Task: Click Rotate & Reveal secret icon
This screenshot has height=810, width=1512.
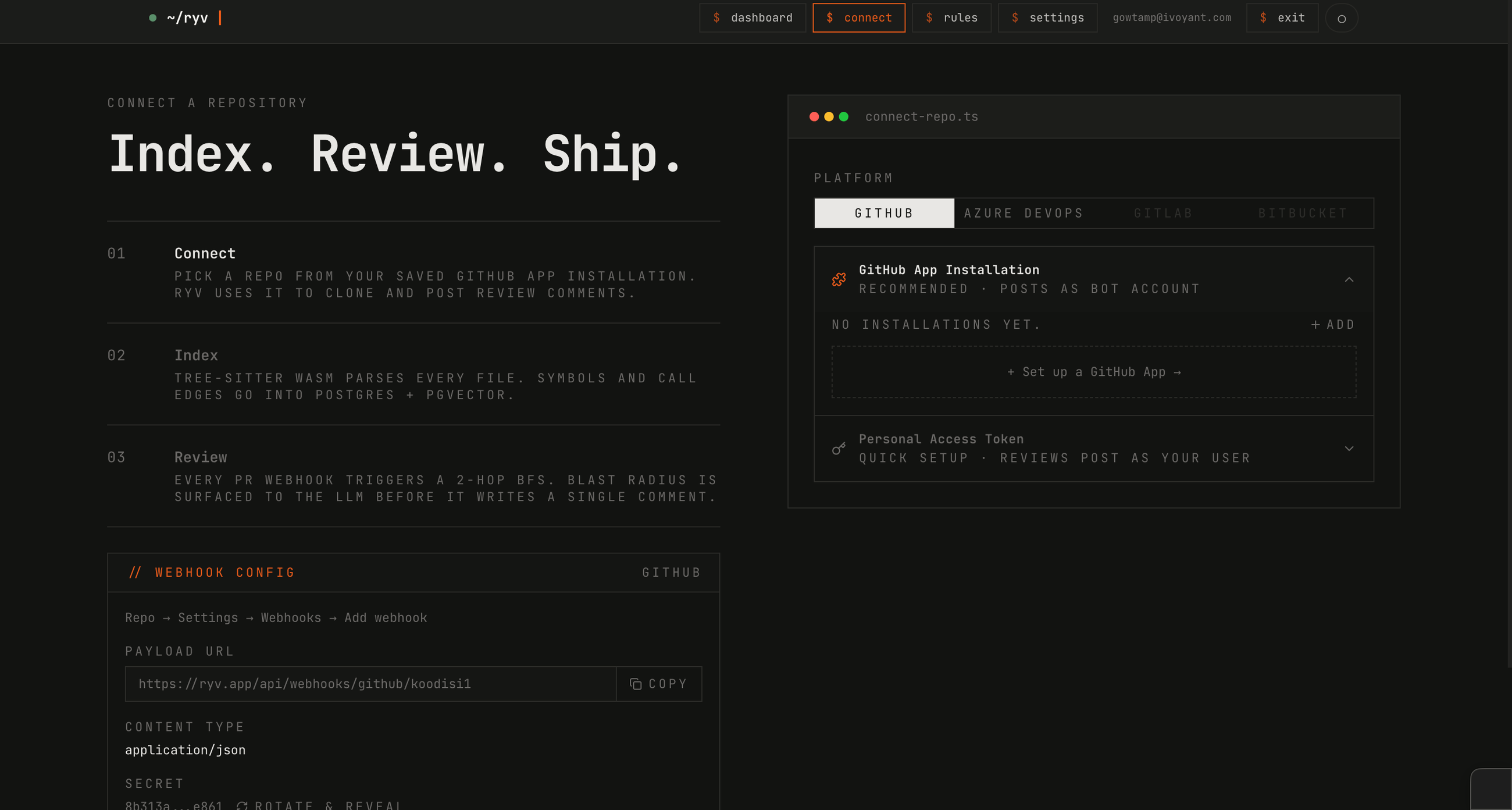Action: 242,805
